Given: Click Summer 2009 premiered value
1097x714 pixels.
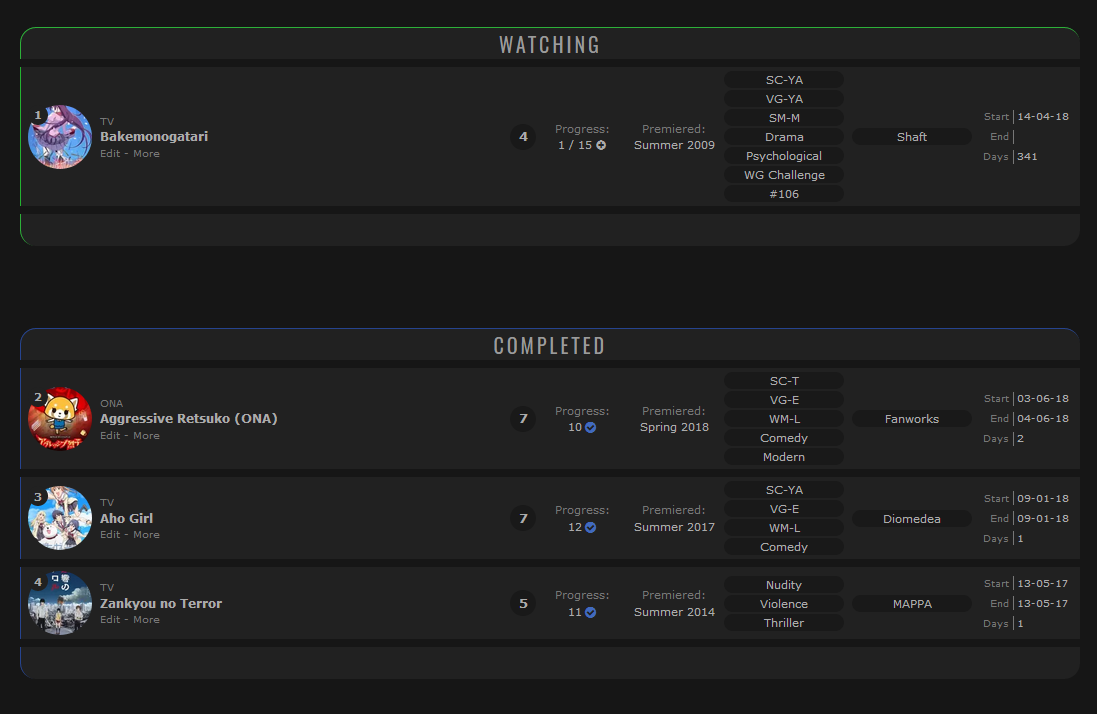Looking at the screenshot, I should click(x=674, y=145).
